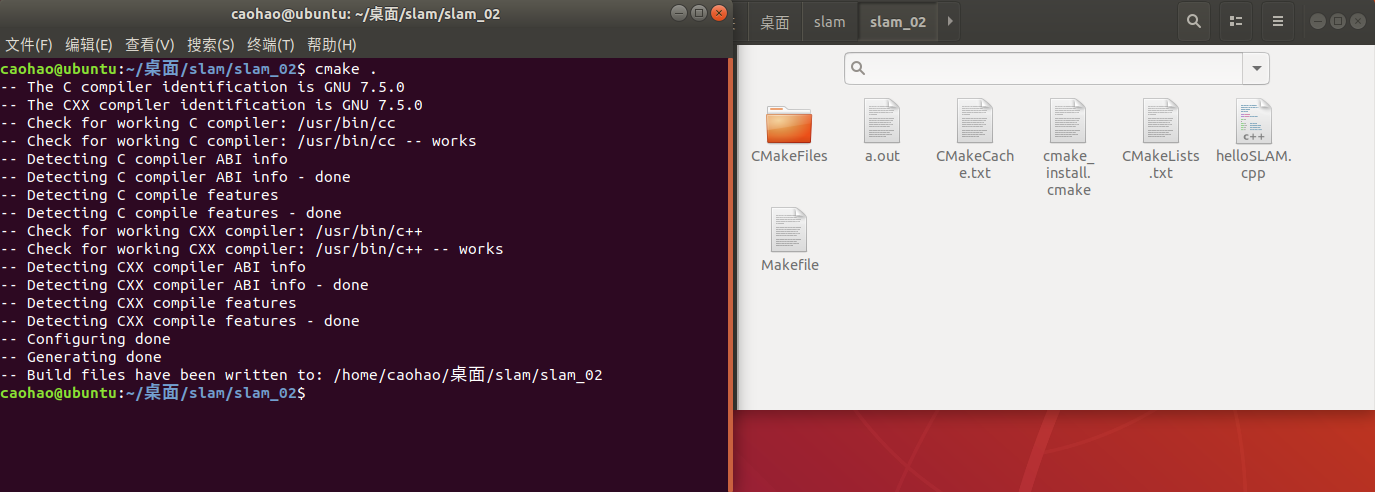
Task: Click the helloSLAM.cpp file name label
Action: [1254, 164]
